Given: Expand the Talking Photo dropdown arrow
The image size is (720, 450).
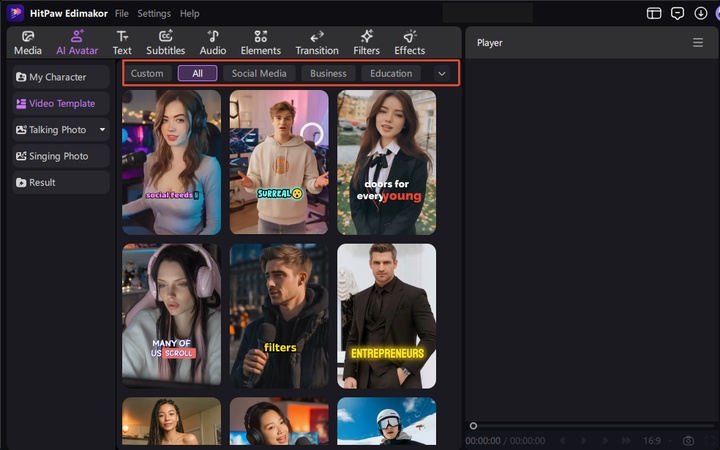Looking at the screenshot, I should (x=102, y=130).
